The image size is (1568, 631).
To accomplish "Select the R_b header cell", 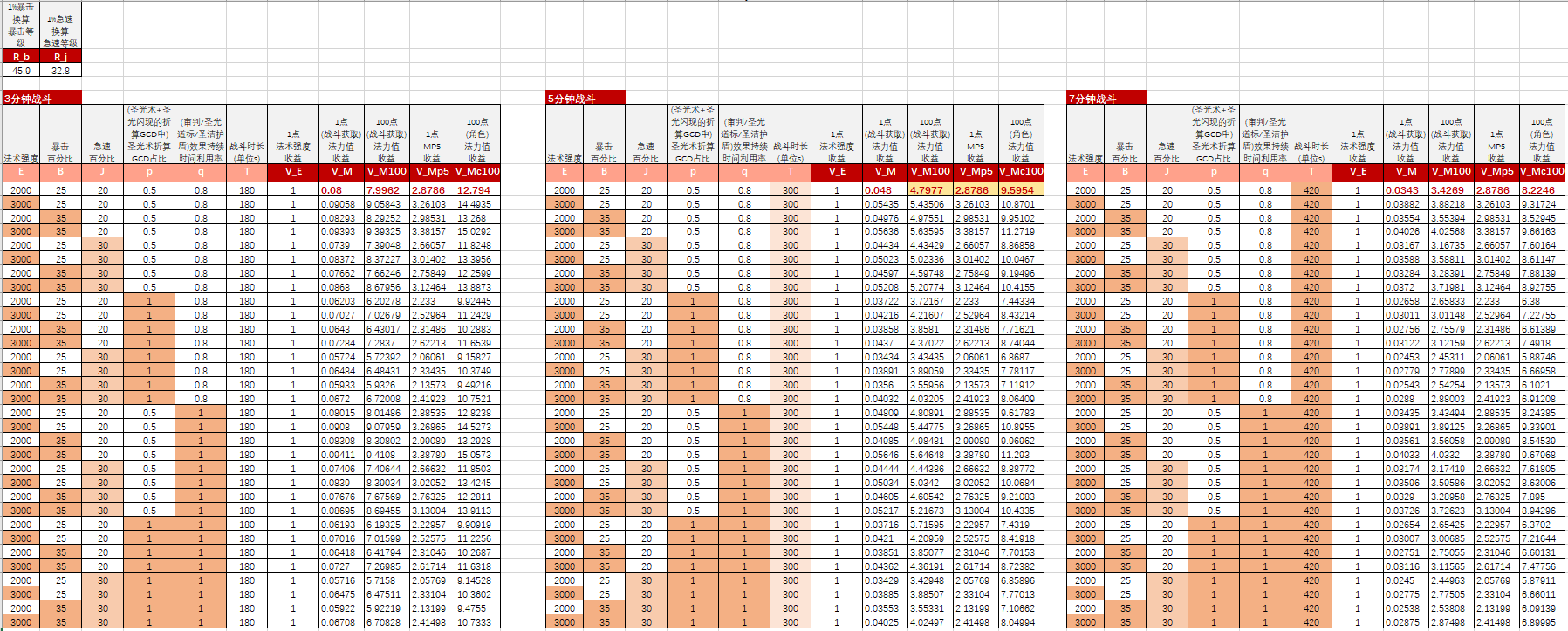I will (21, 57).
